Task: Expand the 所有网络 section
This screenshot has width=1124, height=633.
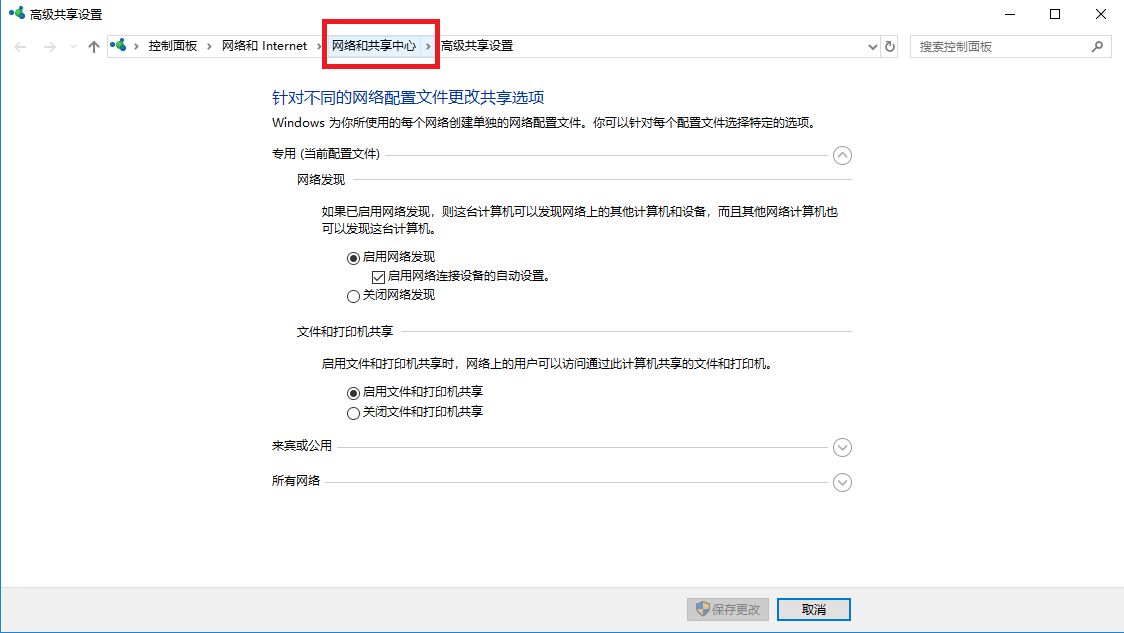Action: click(x=842, y=482)
